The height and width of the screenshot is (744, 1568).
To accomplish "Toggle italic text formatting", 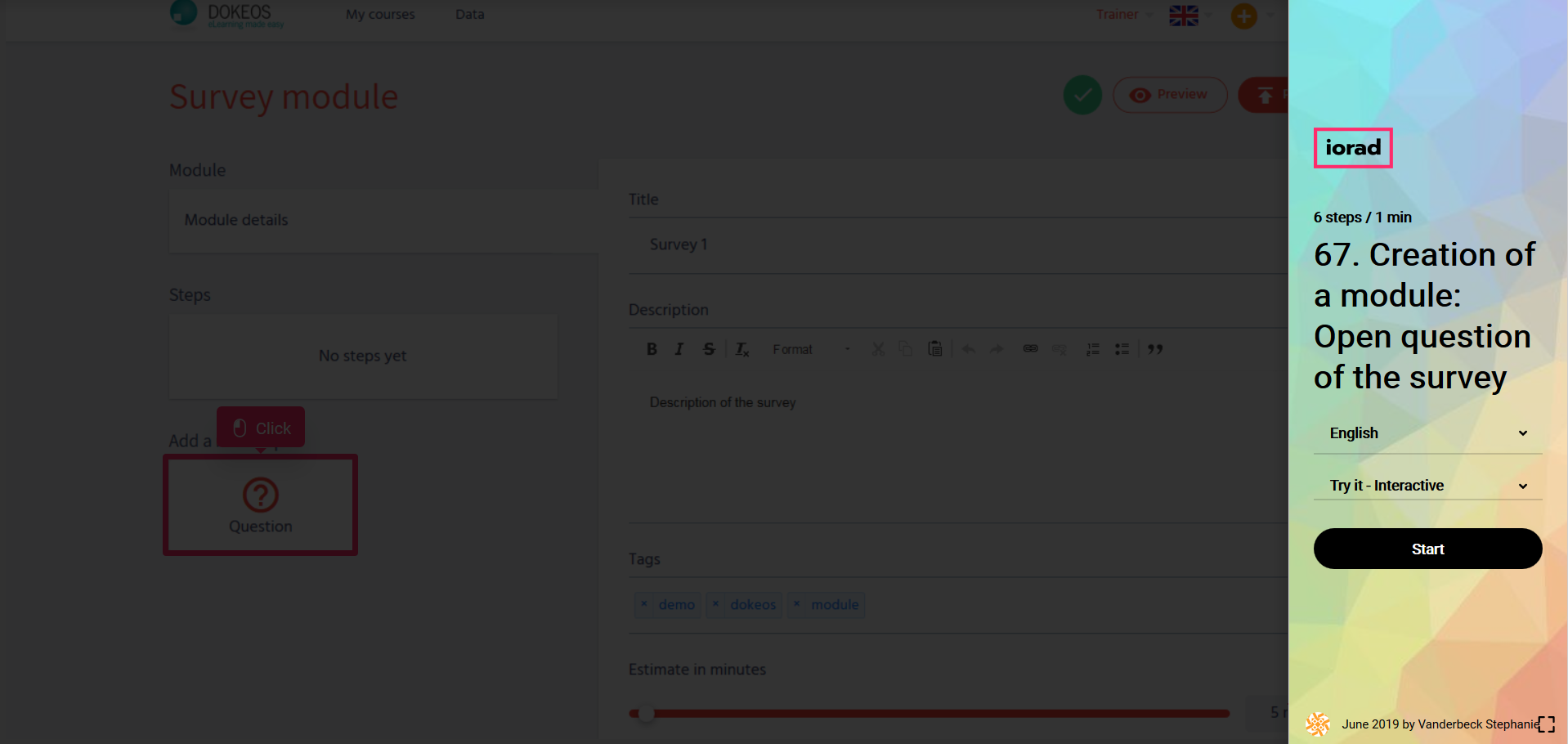I will [x=679, y=349].
